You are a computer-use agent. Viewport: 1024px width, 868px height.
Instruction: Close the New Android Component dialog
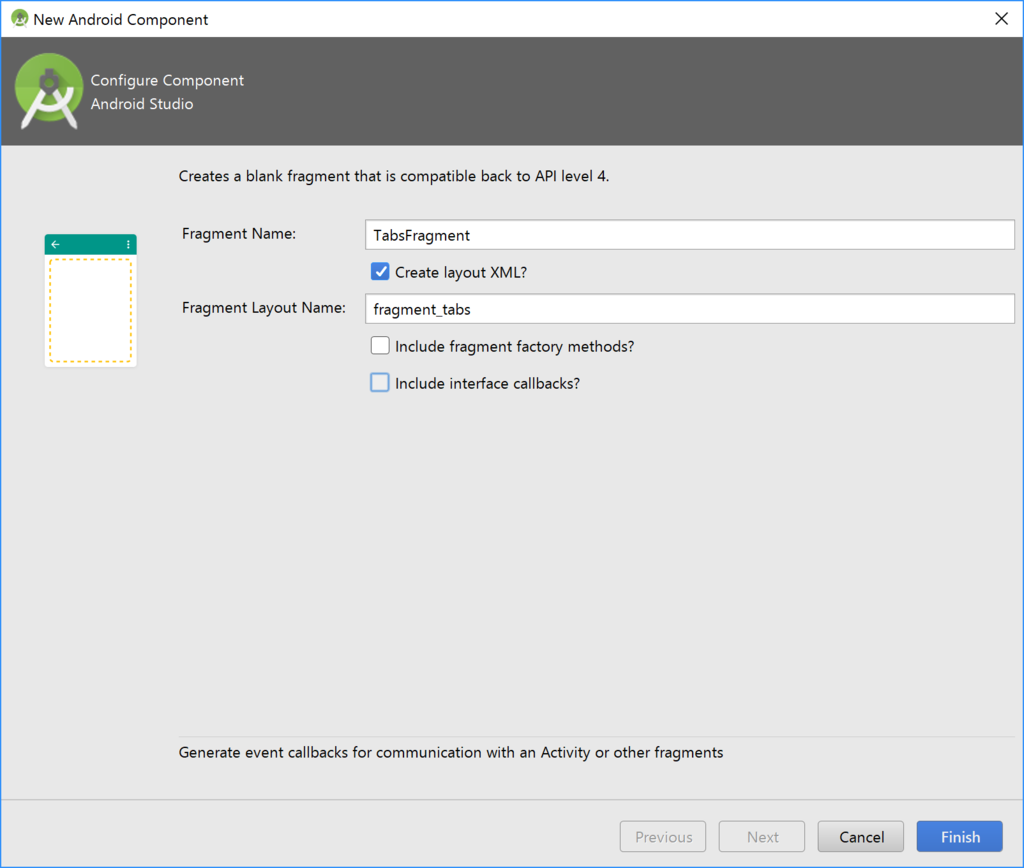click(1001, 19)
